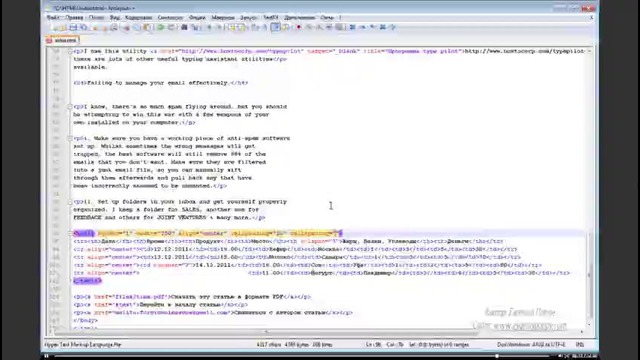Open the Дополнения menu
This screenshot has height=360, width=640.
[x=300, y=18]
